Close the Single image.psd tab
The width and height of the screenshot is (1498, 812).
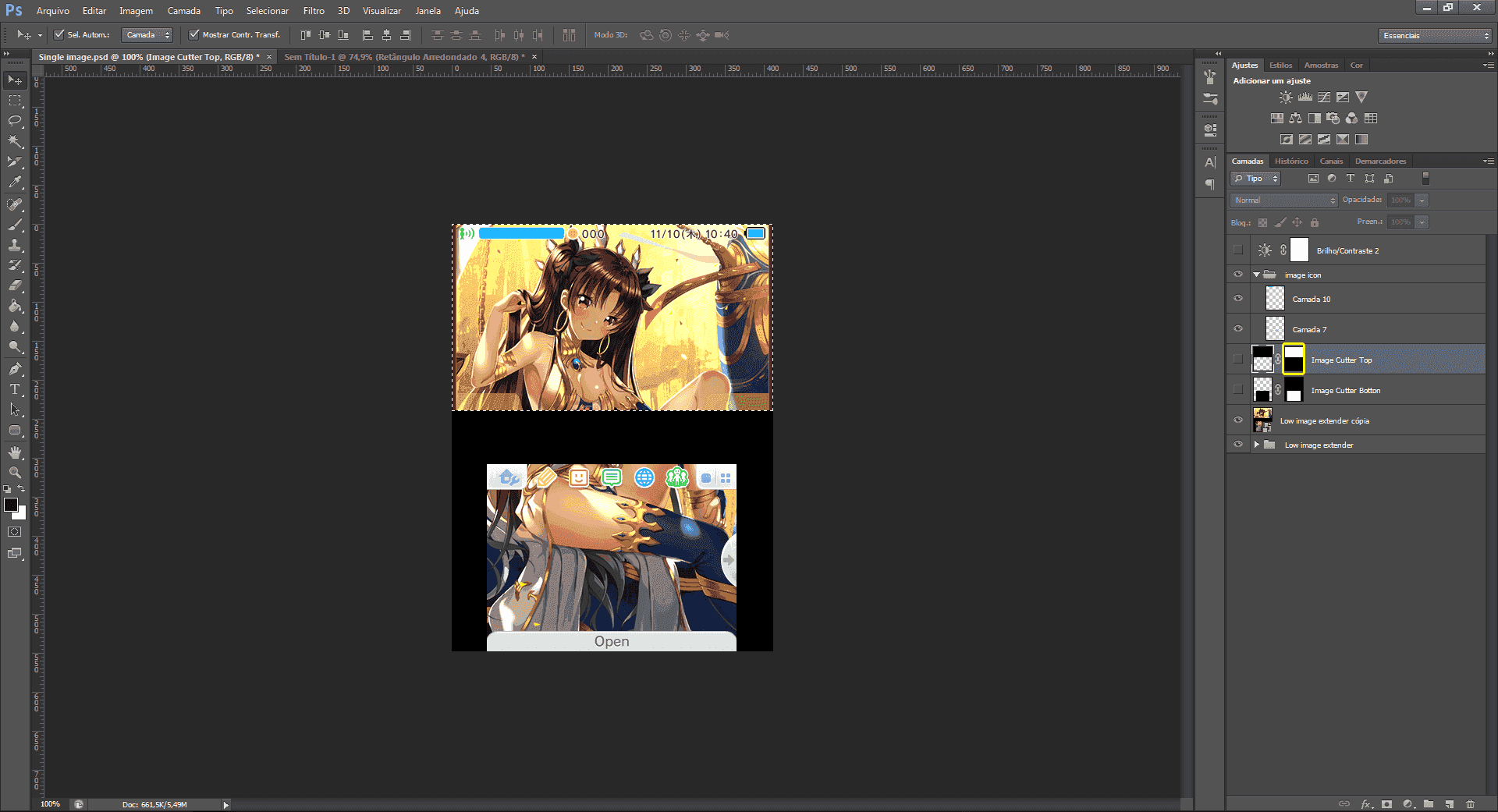(269, 57)
